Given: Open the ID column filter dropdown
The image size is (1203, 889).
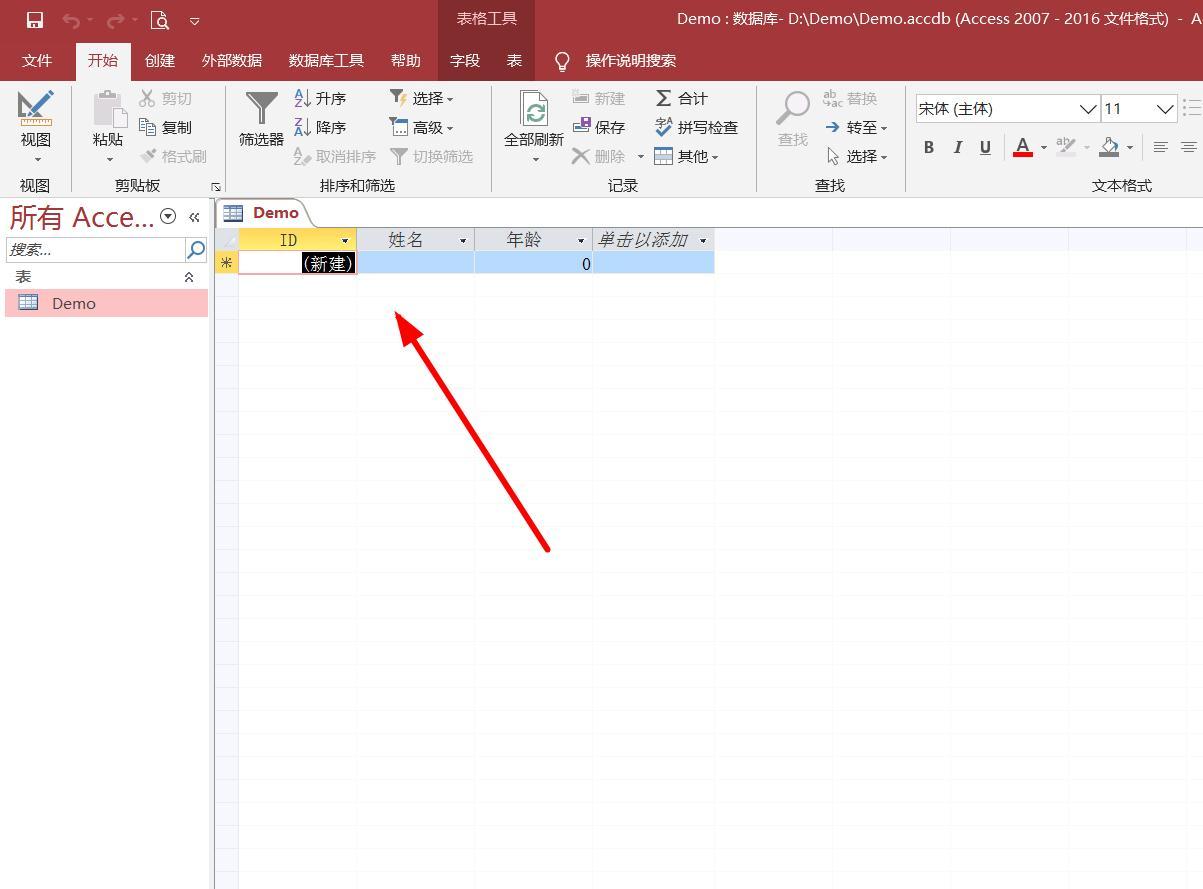Looking at the screenshot, I should click(x=345, y=240).
